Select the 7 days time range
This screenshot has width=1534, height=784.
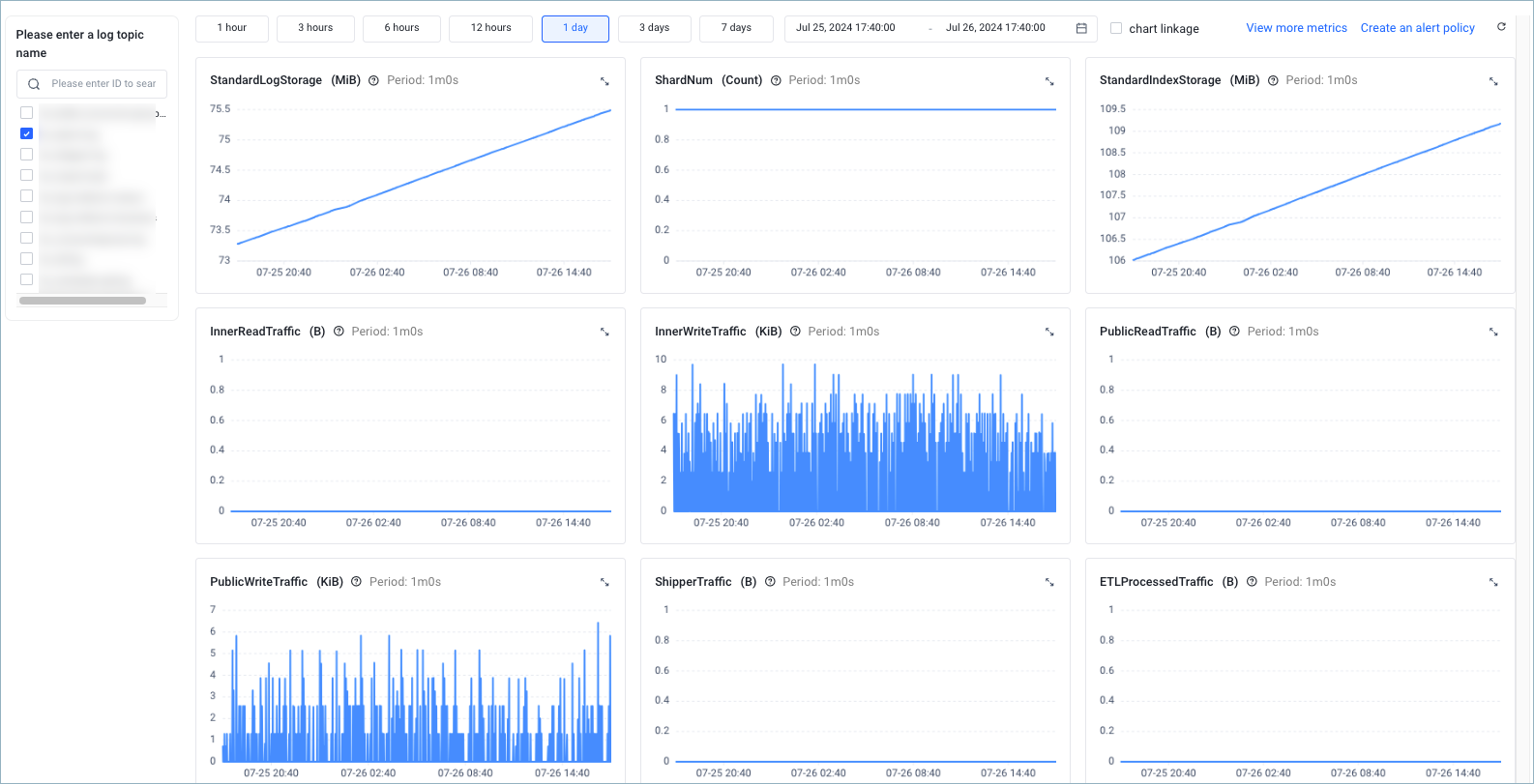tap(736, 28)
